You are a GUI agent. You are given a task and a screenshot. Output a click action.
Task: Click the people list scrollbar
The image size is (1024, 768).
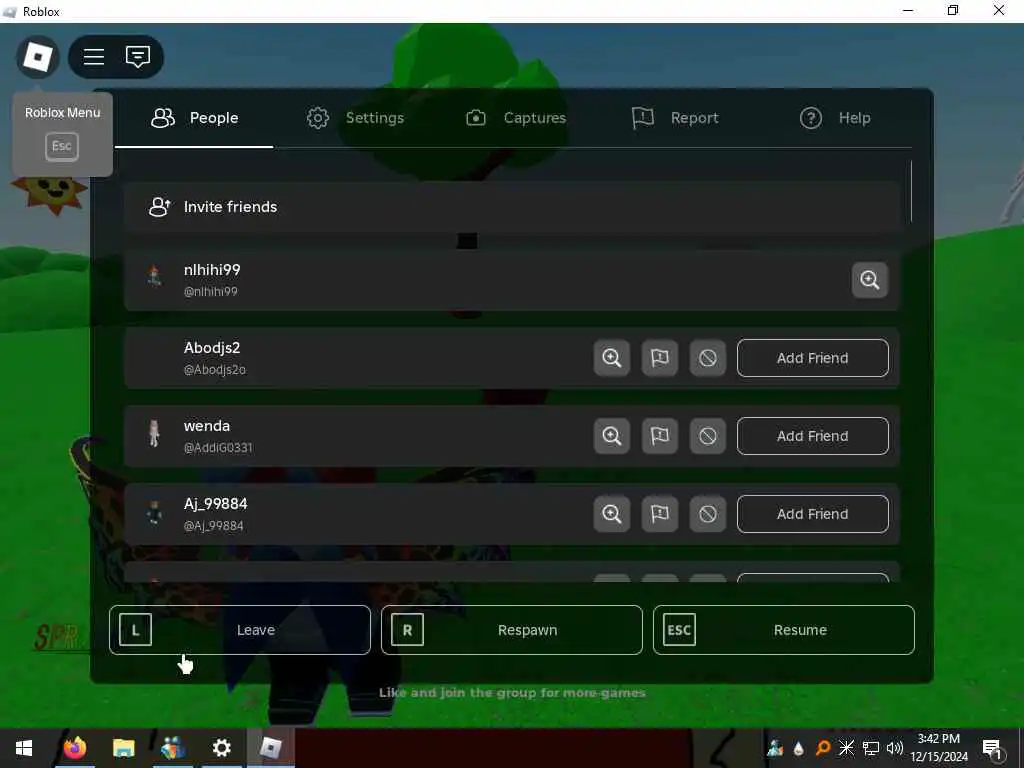(911, 191)
